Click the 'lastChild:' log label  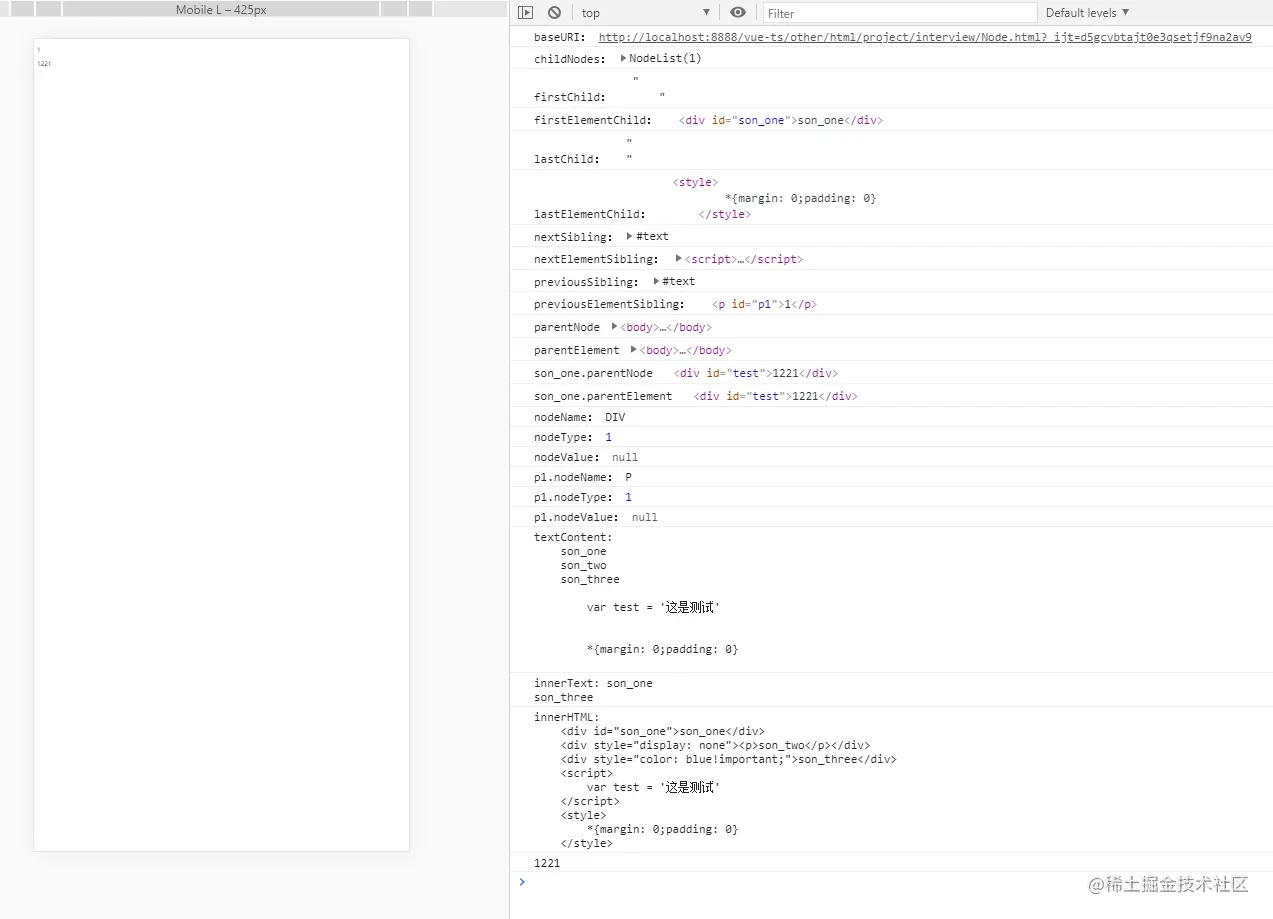pos(567,159)
